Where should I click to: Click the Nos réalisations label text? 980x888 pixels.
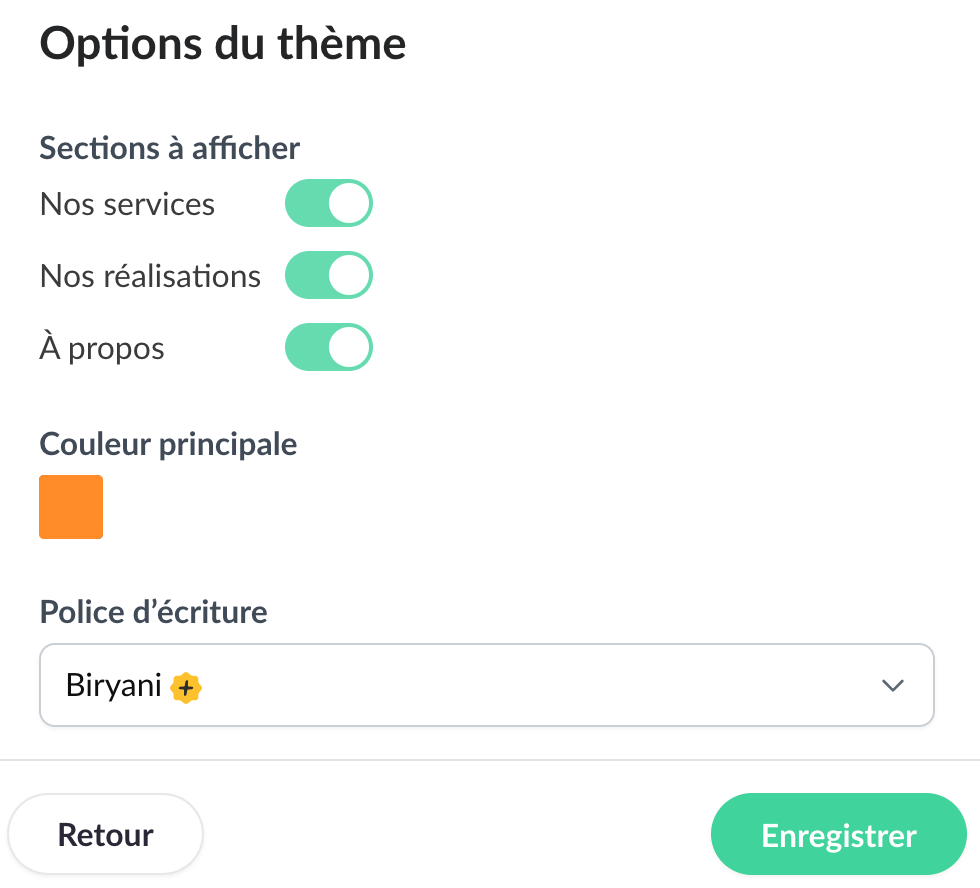(150, 276)
